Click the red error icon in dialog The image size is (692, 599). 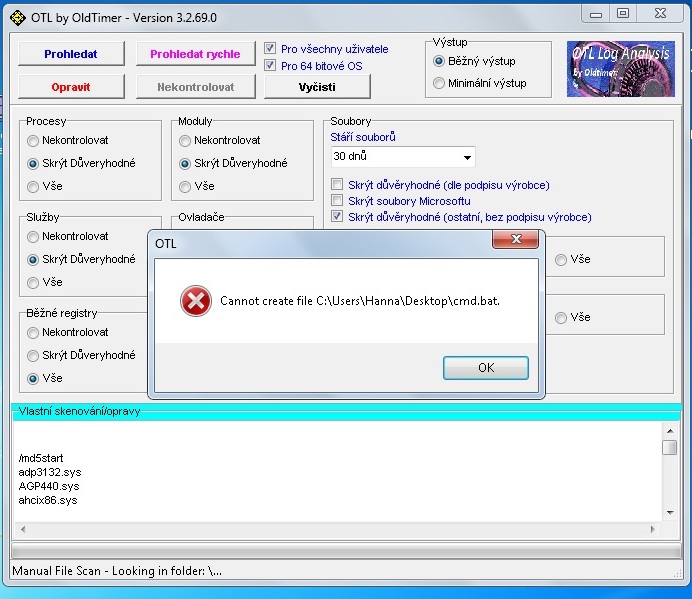(x=195, y=301)
